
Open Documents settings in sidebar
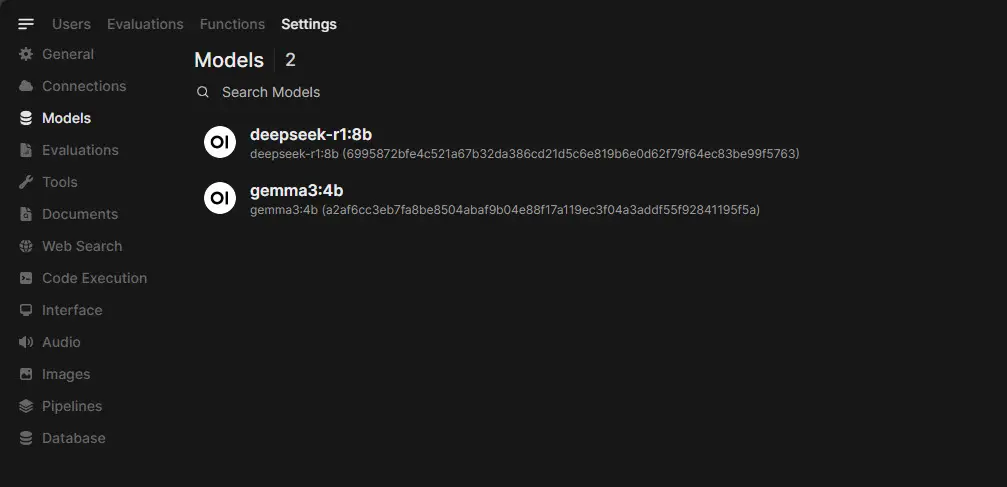click(80, 214)
